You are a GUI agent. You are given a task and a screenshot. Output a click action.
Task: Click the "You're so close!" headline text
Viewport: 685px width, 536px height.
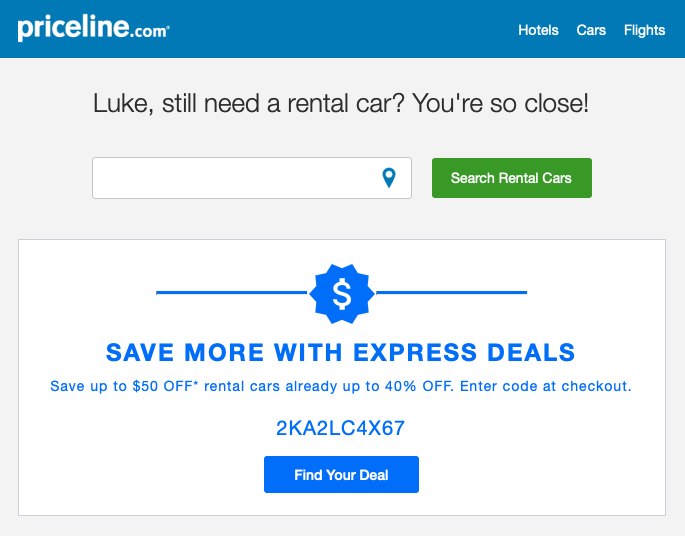501,104
